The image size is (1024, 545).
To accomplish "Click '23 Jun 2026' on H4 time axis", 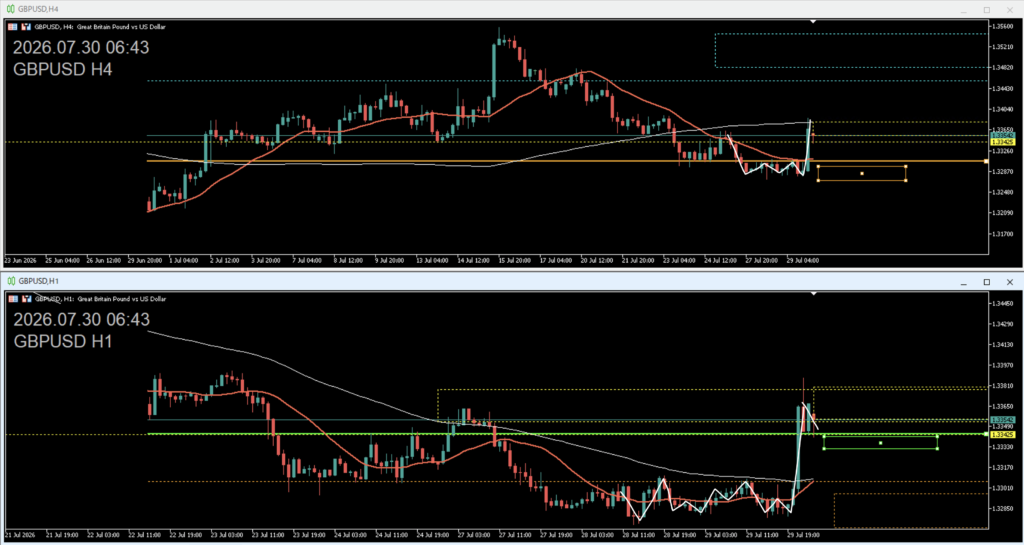I will coord(21,260).
